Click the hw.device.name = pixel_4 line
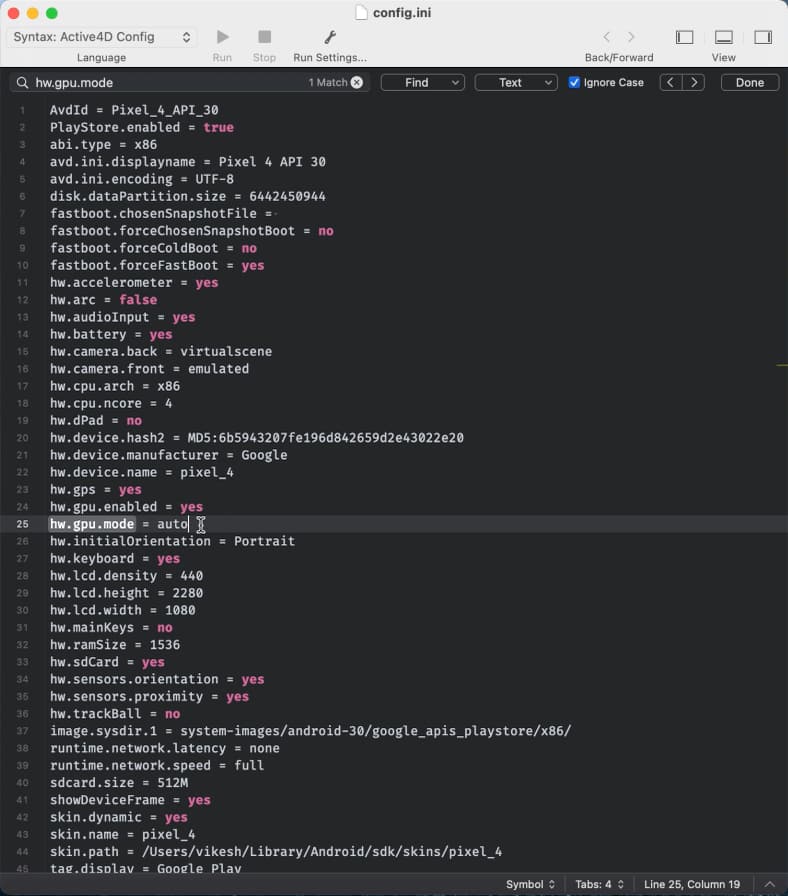The height and width of the screenshot is (896, 788). coord(142,472)
